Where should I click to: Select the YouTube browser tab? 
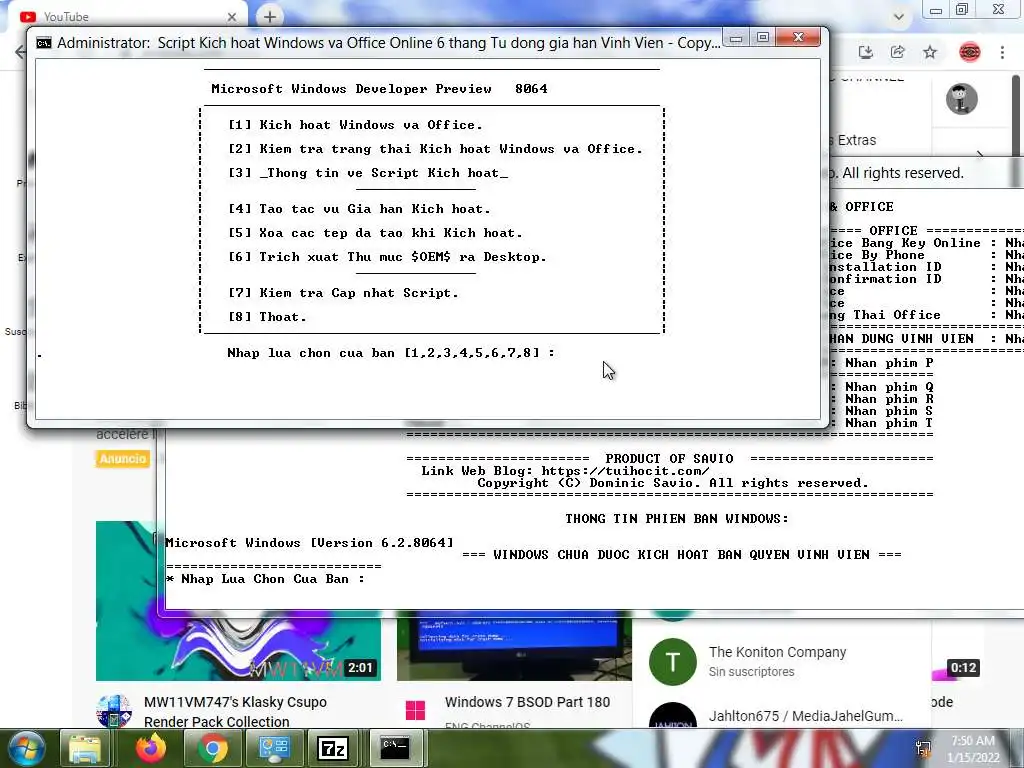point(127,17)
